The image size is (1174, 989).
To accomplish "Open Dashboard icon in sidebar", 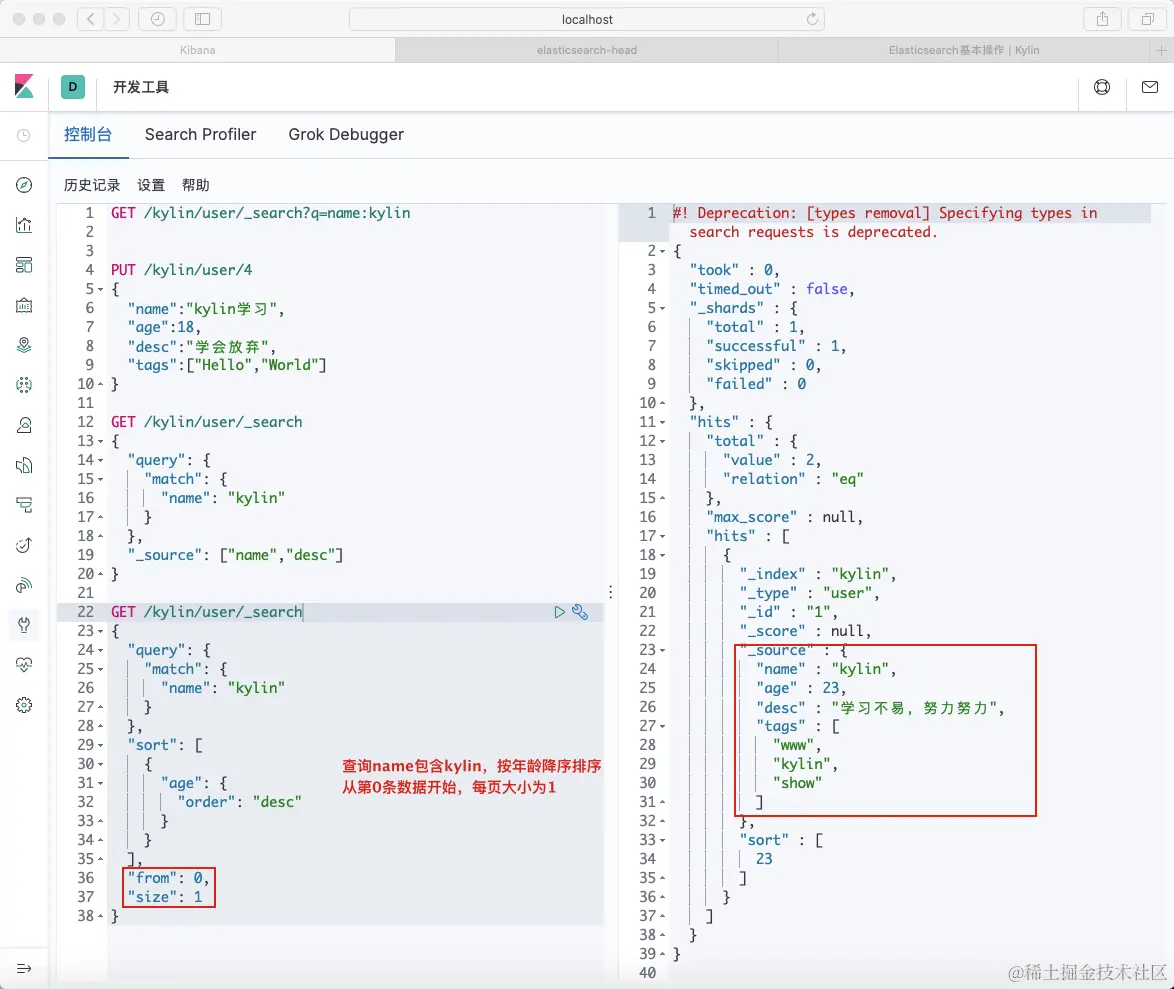I will click(24, 265).
